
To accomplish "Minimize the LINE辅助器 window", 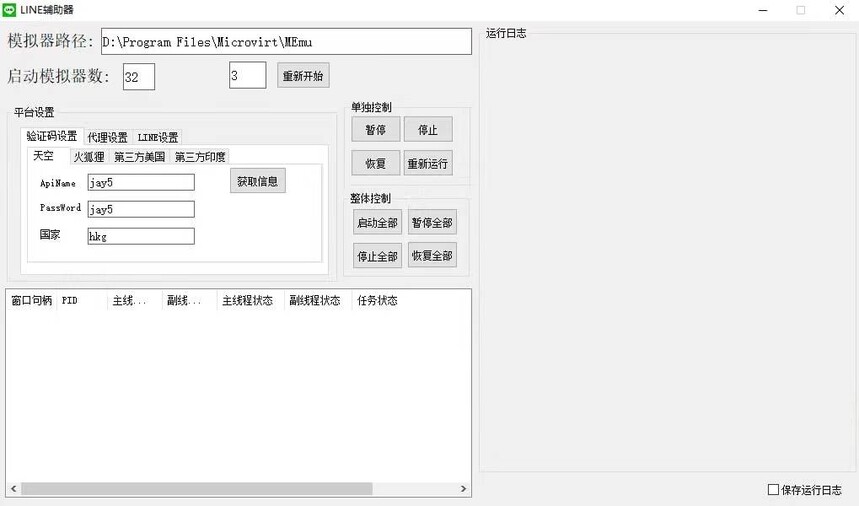I will [x=763, y=10].
